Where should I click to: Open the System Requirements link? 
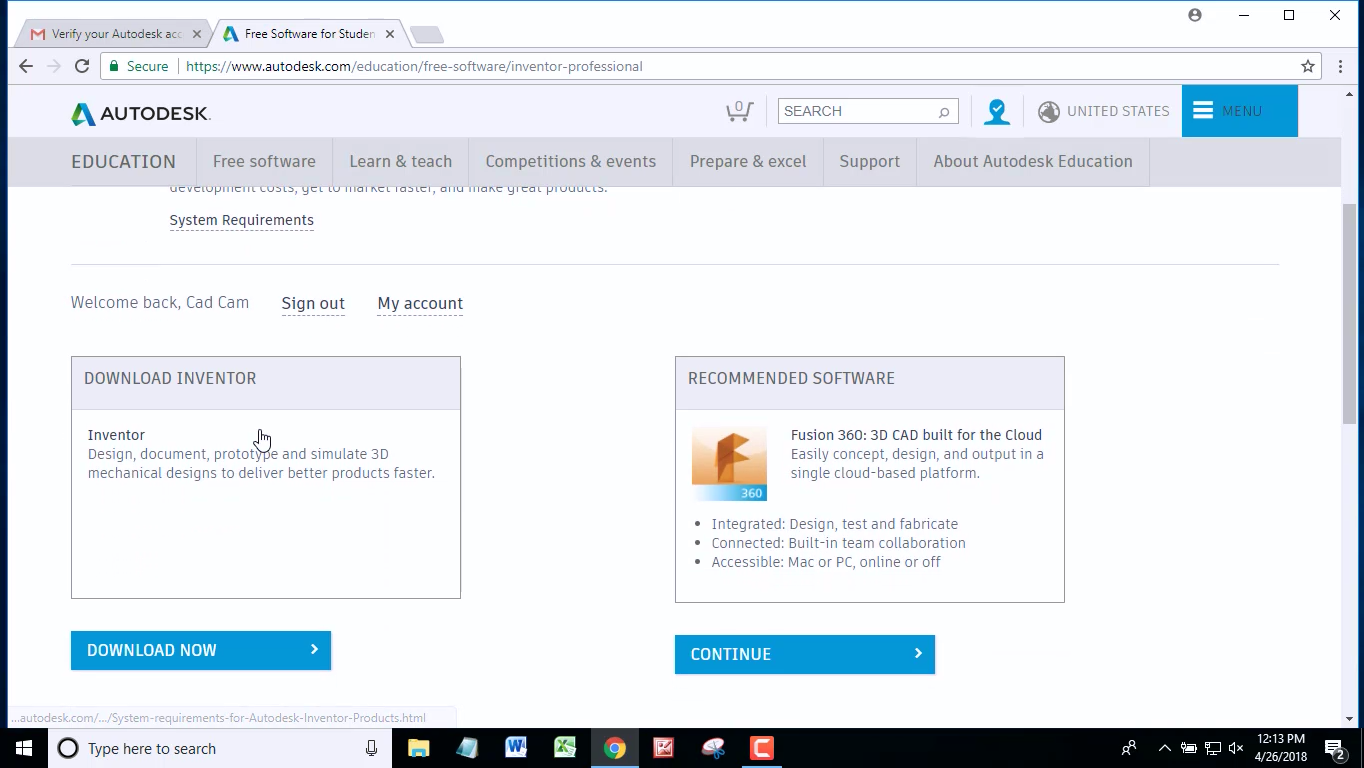241,220
